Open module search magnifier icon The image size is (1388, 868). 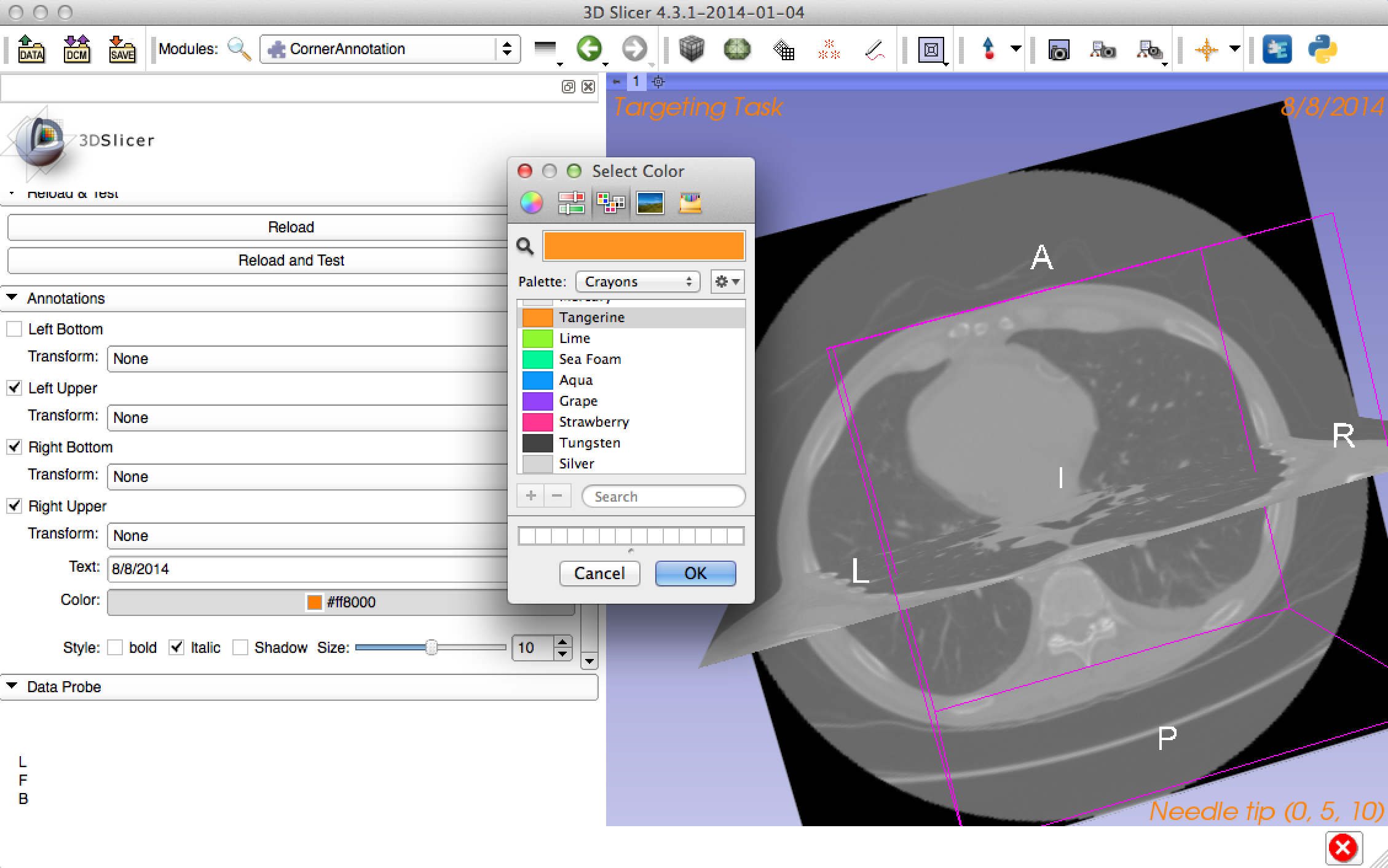(239, 49)
